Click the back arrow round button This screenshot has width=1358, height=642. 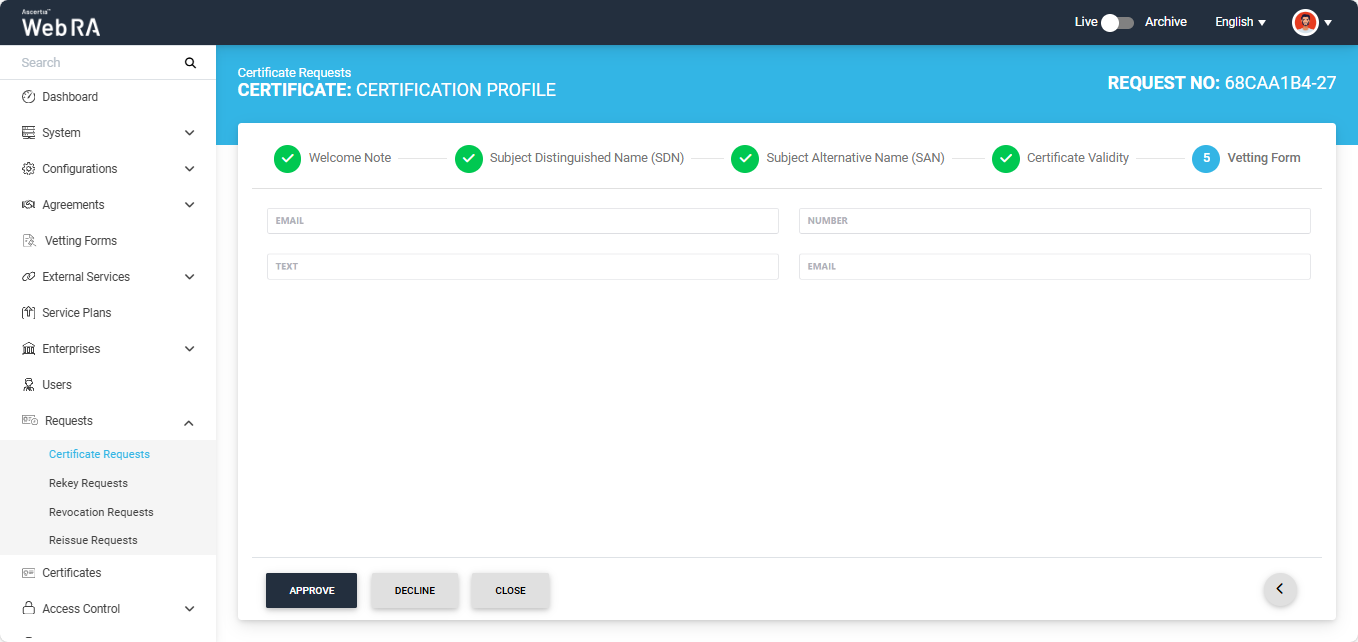point(1280,589)
